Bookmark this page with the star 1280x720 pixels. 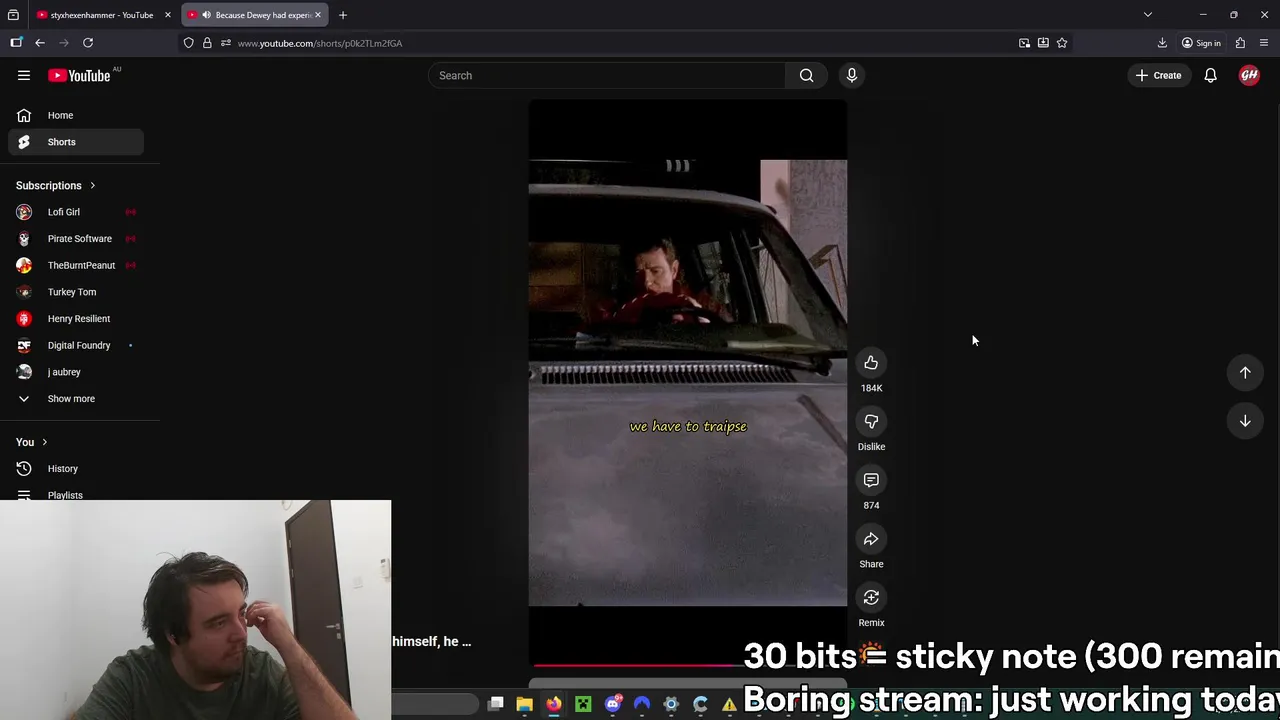click(x=1062, y=43)
